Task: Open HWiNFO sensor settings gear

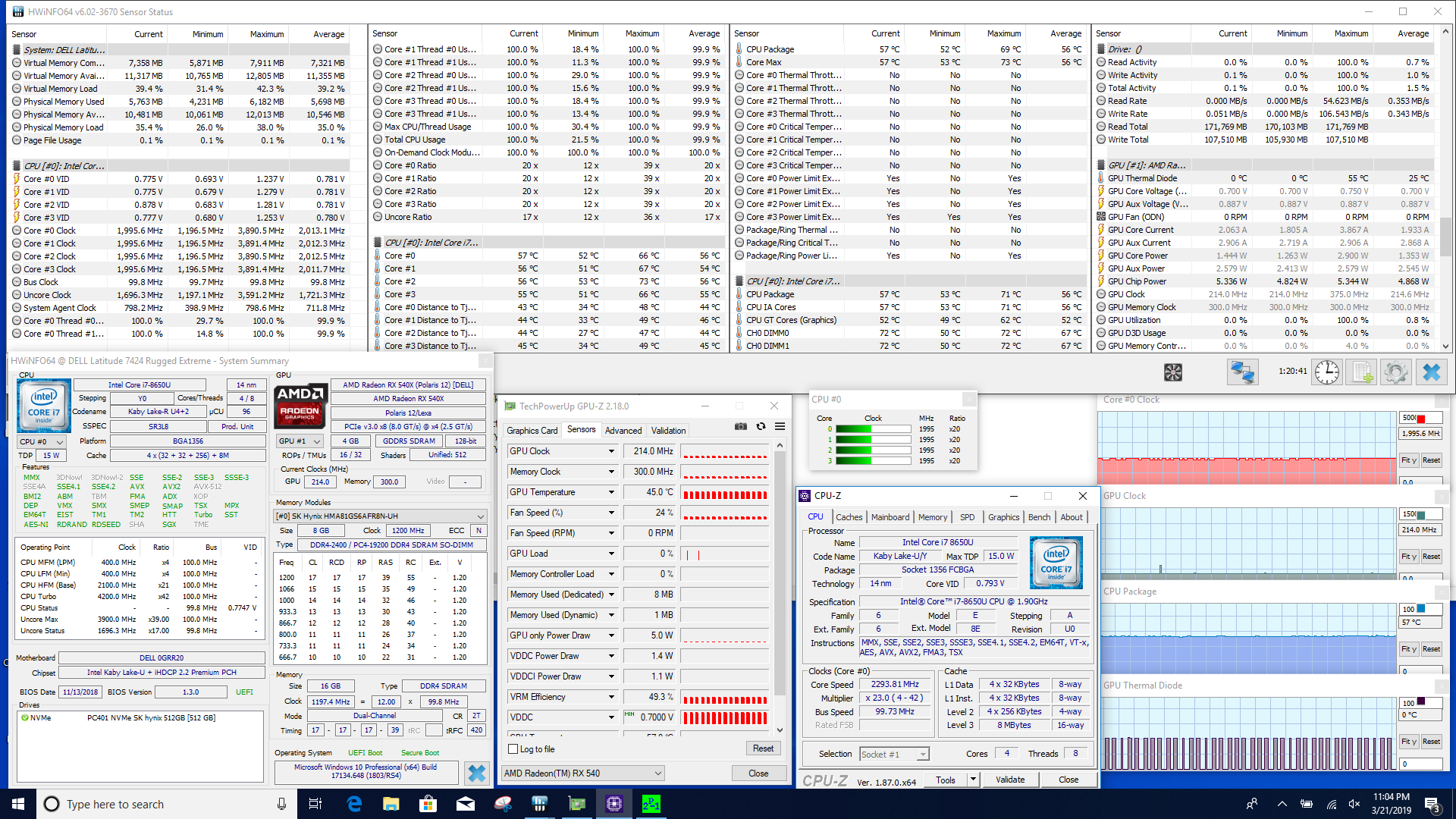Action: pyautogui.click(x=1395, y=372)
